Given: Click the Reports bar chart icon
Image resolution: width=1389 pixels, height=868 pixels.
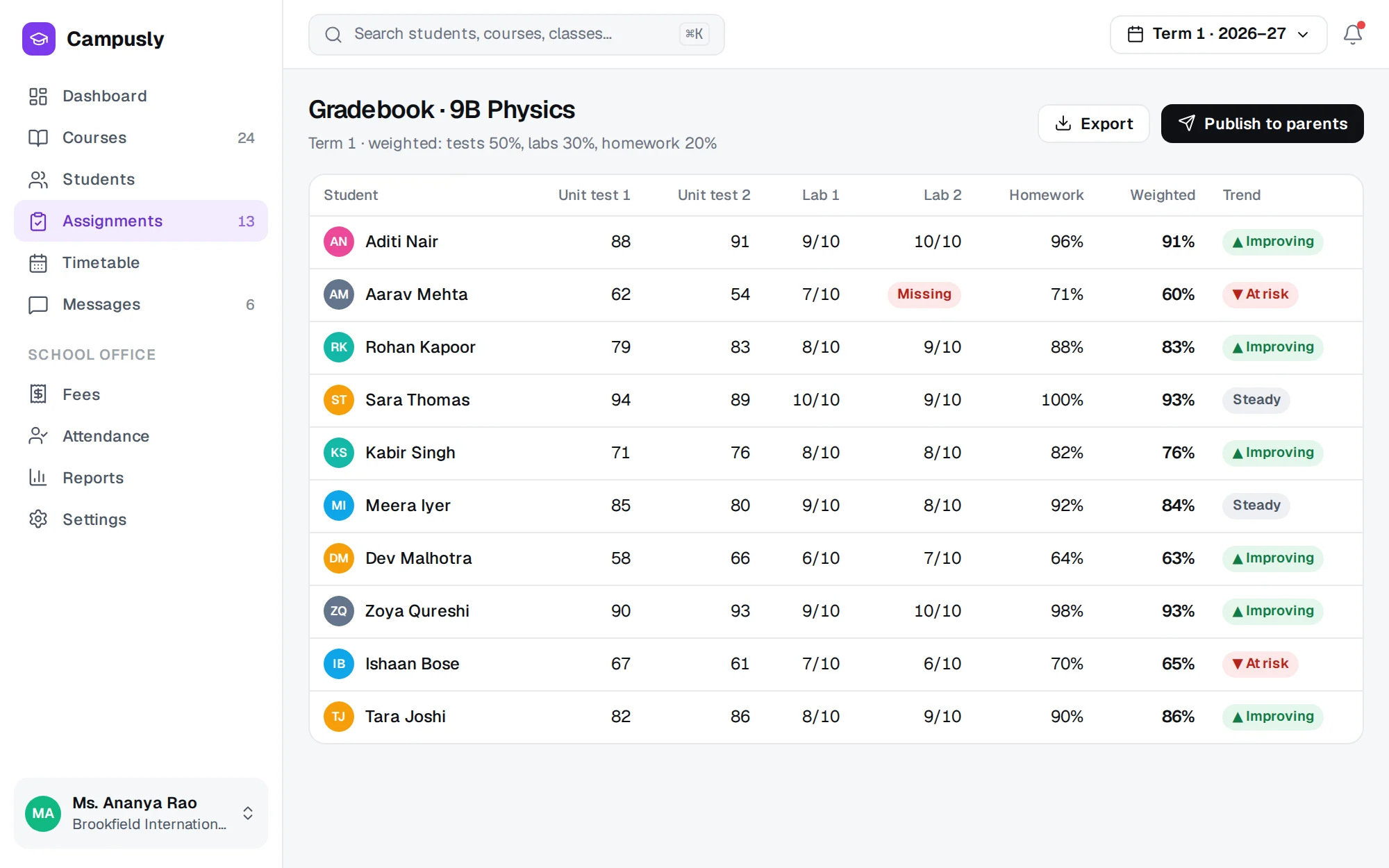Looking at the screenshot, I should (38, 478).
